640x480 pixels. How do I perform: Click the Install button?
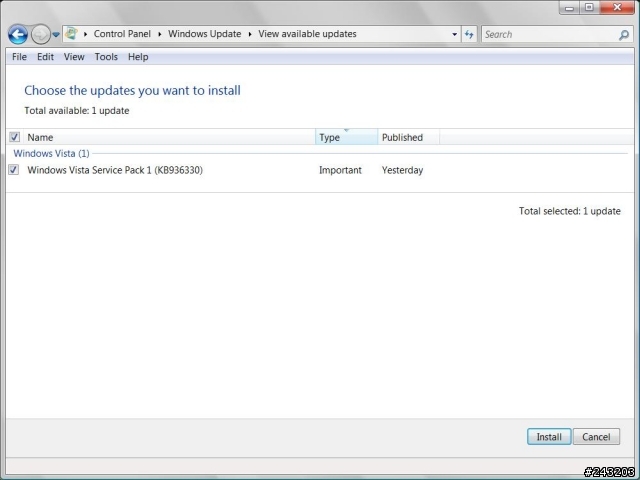(549, 437)
